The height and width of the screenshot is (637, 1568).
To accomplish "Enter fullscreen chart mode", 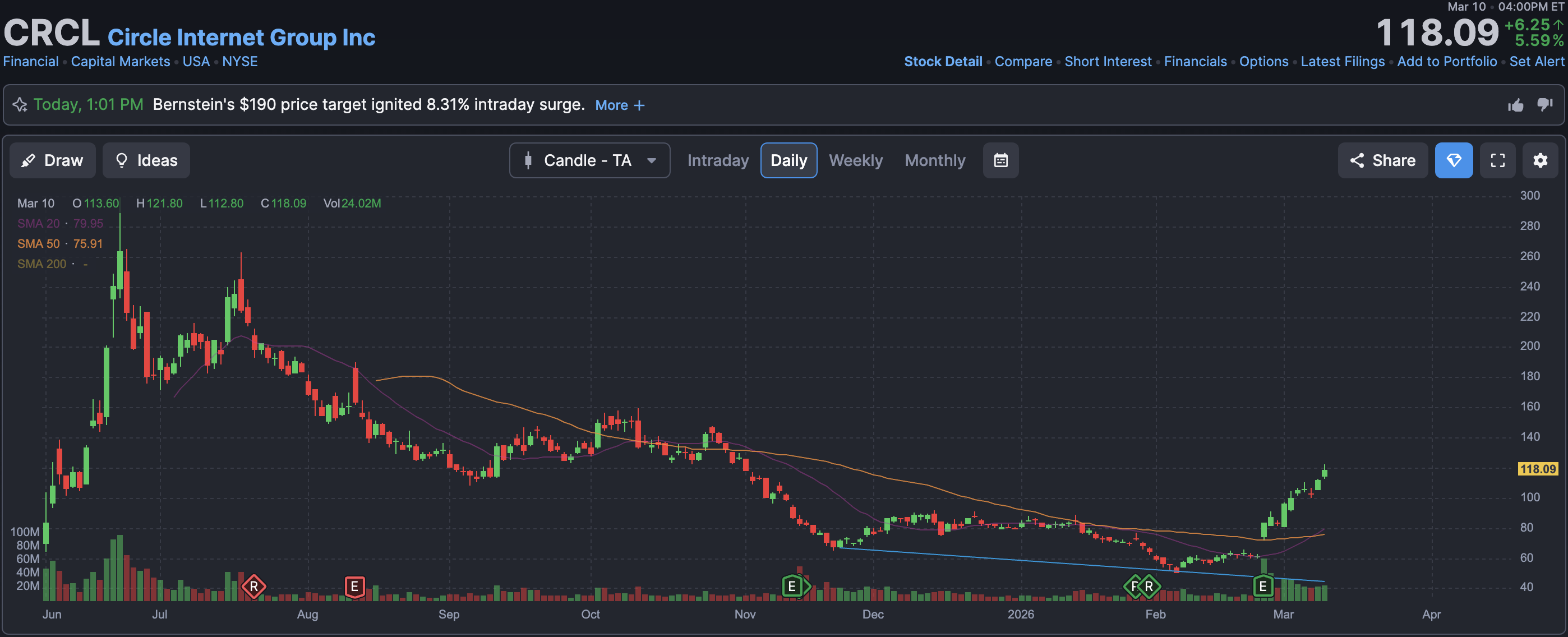I will tap(1497, 160).
